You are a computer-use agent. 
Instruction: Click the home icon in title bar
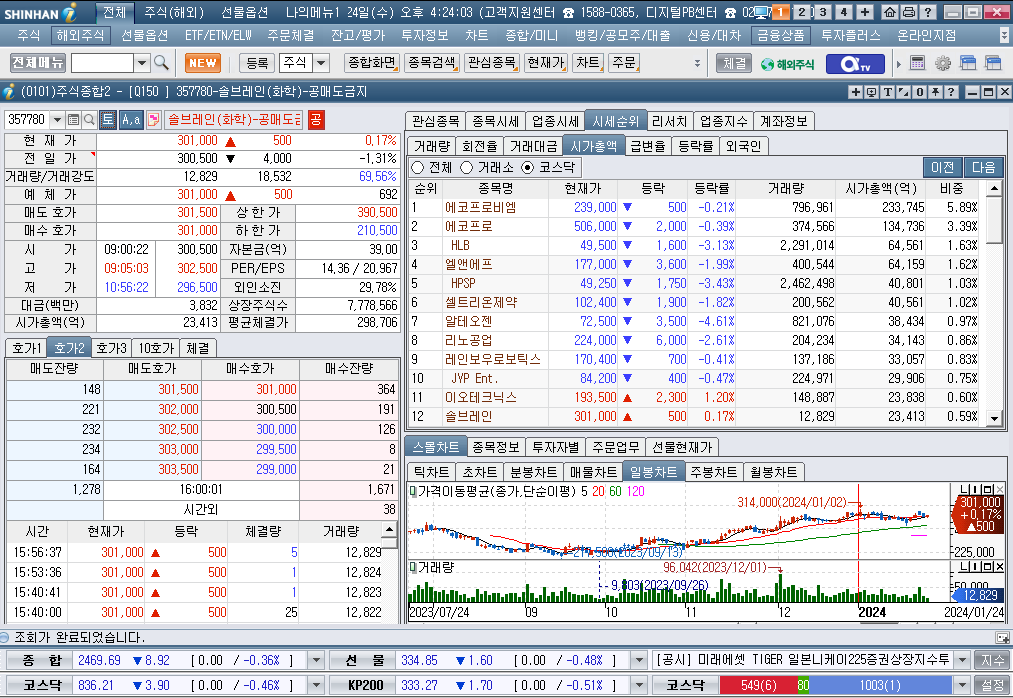point(890,12)
